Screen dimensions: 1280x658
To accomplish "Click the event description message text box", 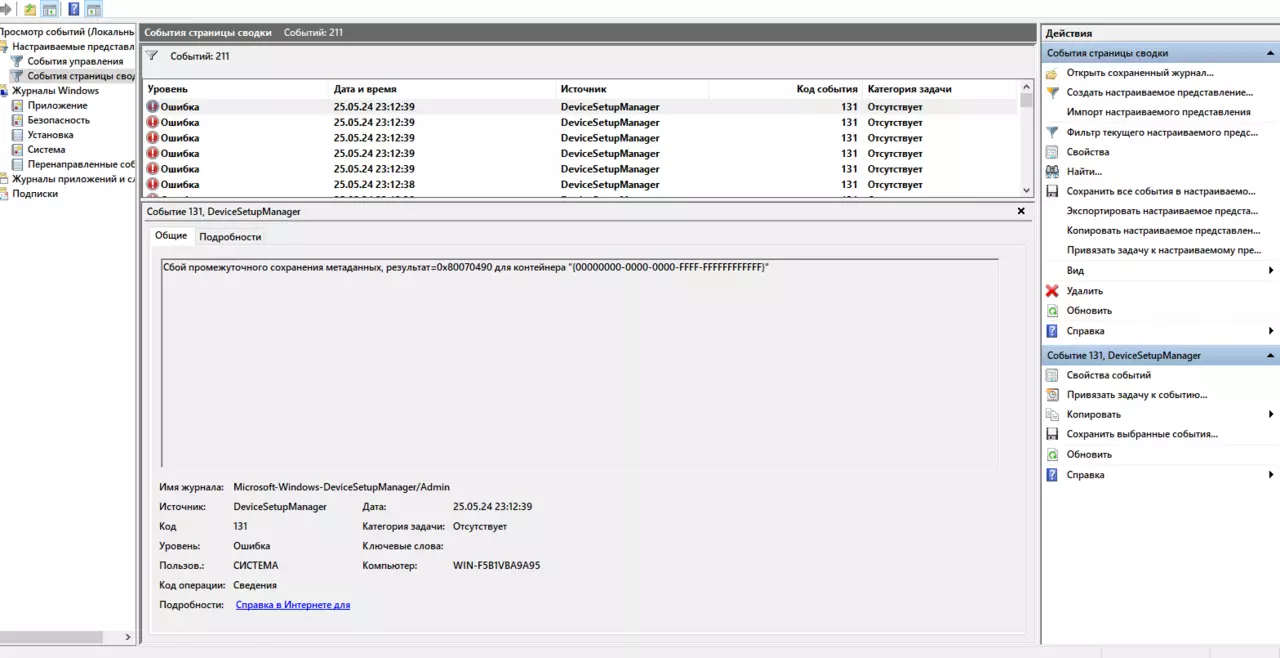I will [580, 363].
